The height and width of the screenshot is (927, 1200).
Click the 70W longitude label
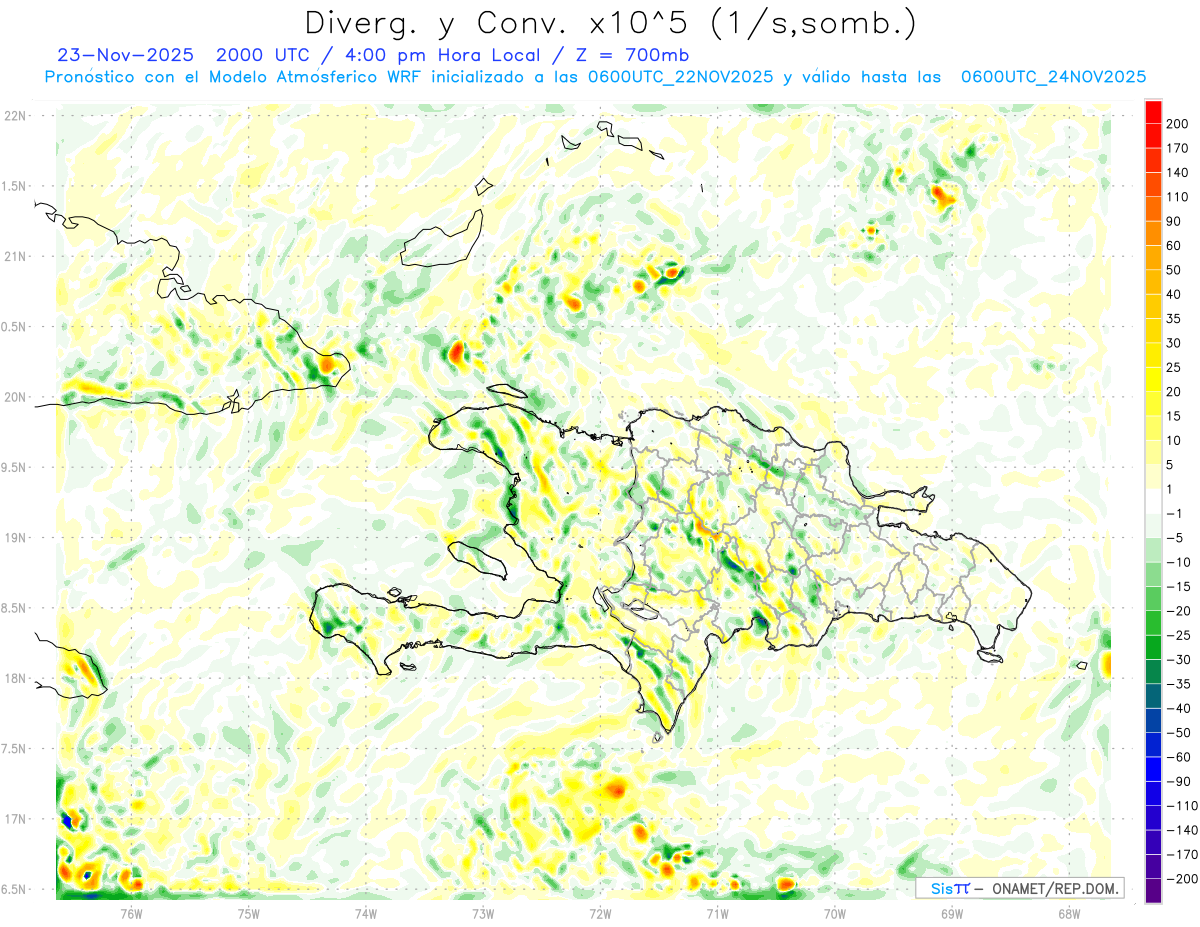pyautogui.click(x=835, y=913)
